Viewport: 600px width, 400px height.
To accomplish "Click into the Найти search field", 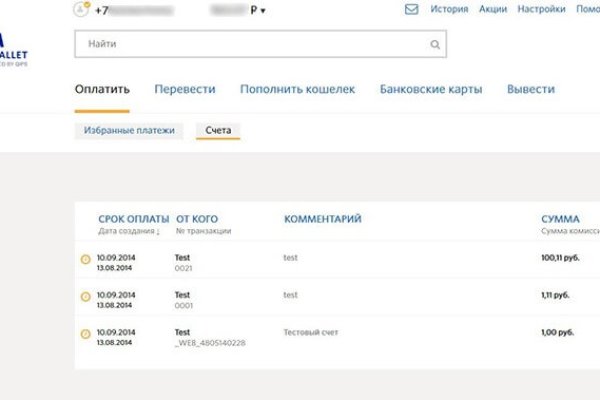I will (x=250, y=45).
